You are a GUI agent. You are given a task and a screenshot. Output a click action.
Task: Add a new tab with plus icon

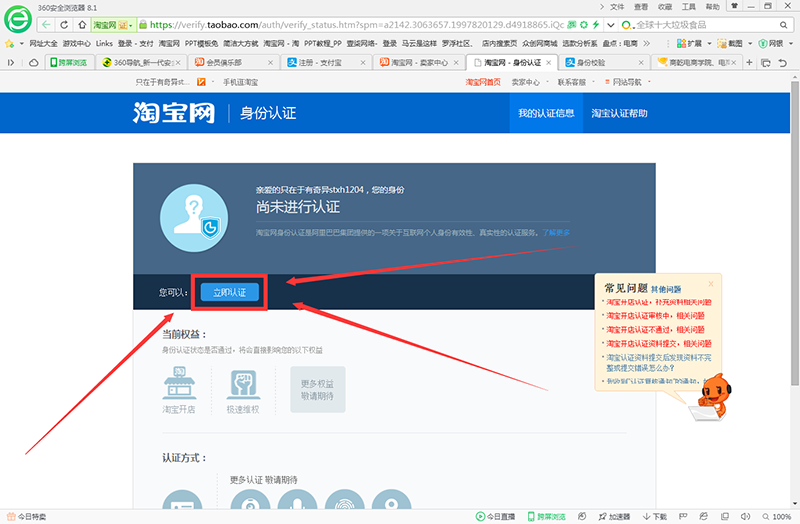click(x=749, y=62)
